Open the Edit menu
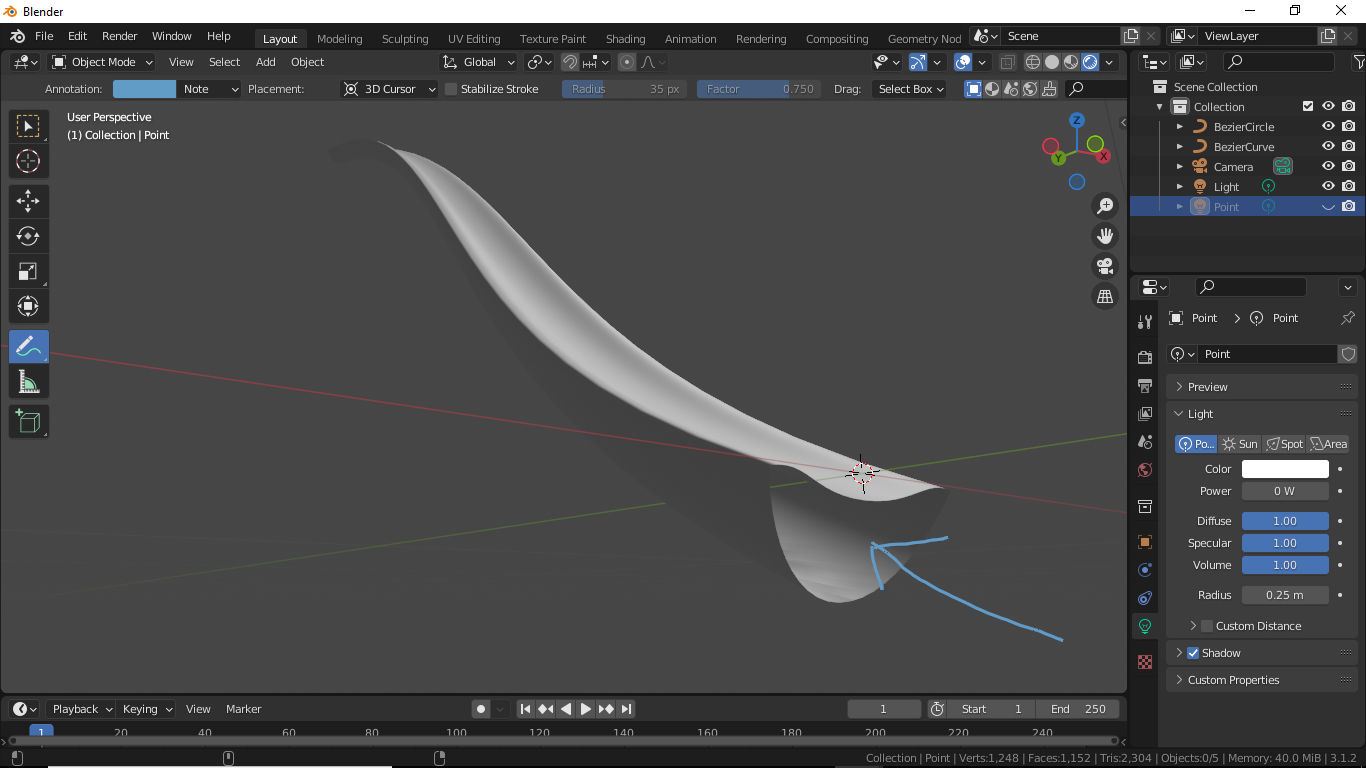The width and height of the screenshot is (1366, 768). click(x=77, y=36)
